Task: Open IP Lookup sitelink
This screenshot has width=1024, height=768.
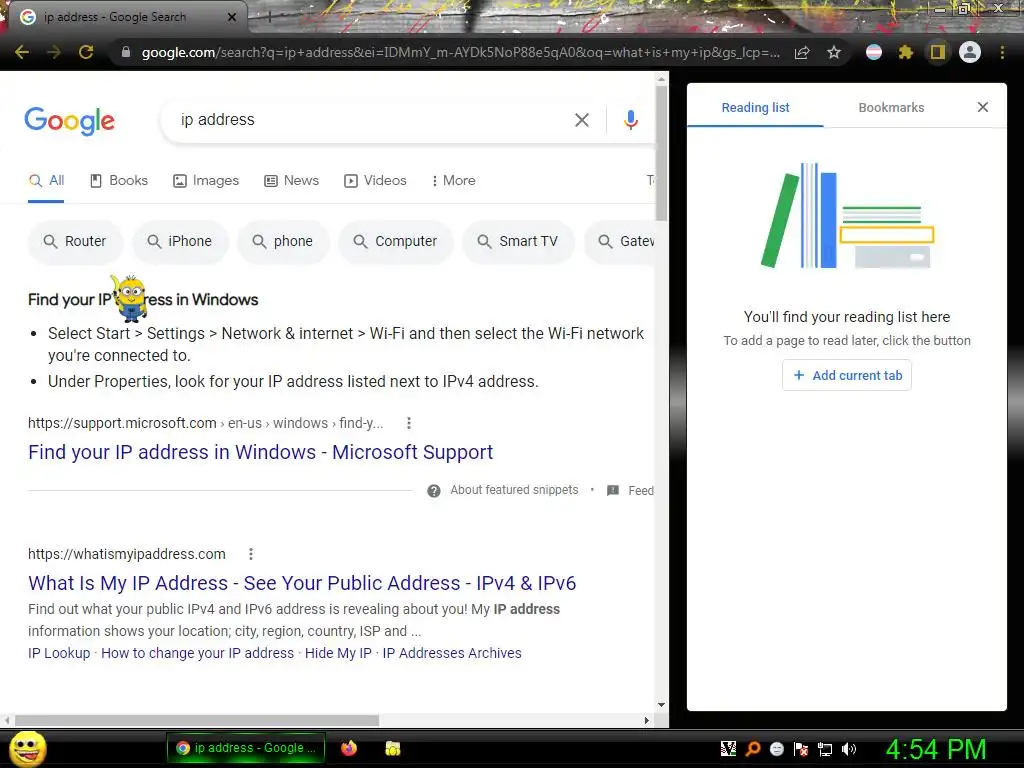Action: (59, 653)
